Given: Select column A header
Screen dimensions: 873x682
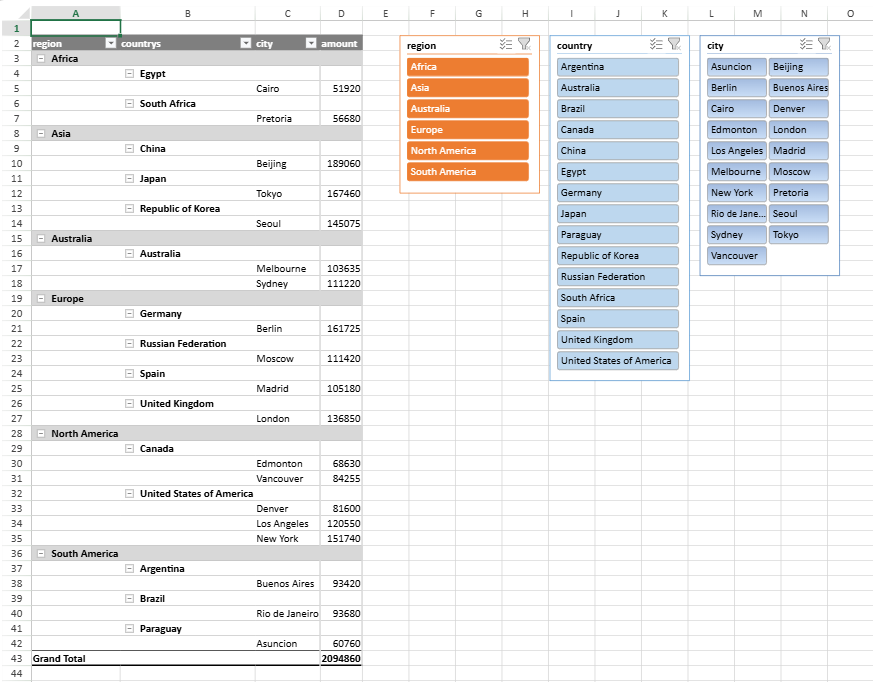Looking at the screenshot, I should tap(76, 13).
